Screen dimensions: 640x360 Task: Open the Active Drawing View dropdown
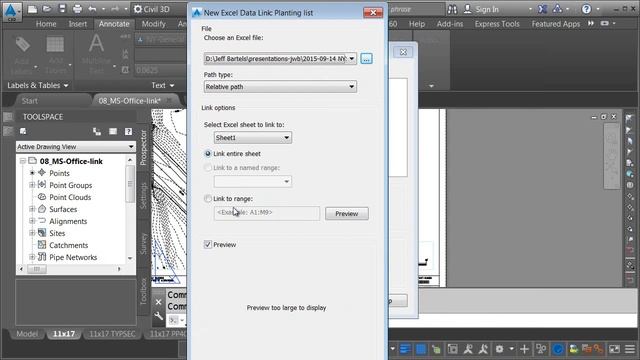click(x=131, y=147)
